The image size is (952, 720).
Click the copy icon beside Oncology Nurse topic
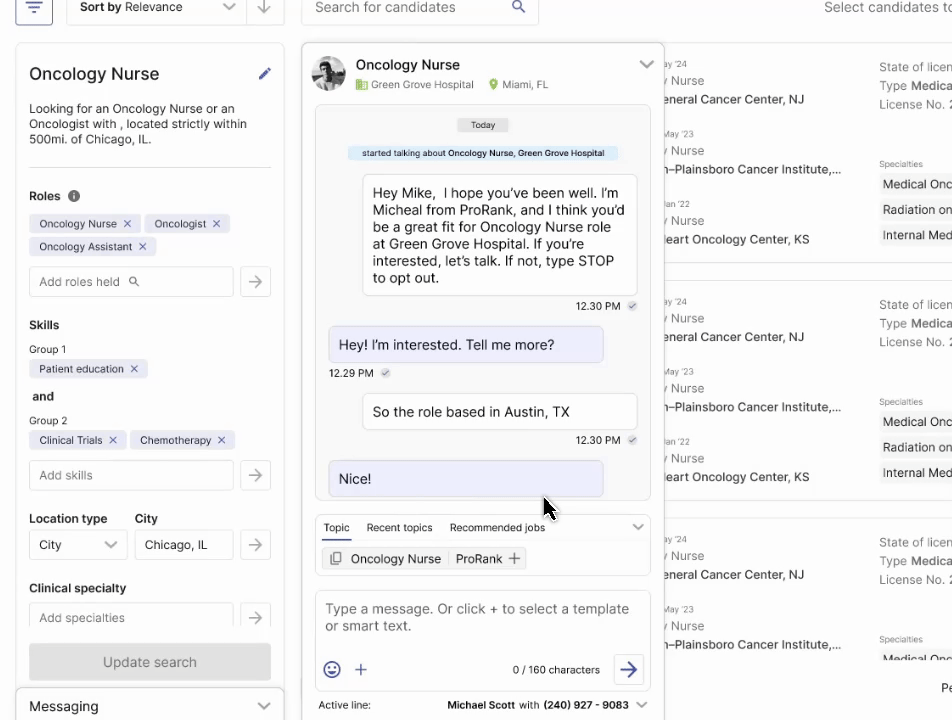pos(337,558)
